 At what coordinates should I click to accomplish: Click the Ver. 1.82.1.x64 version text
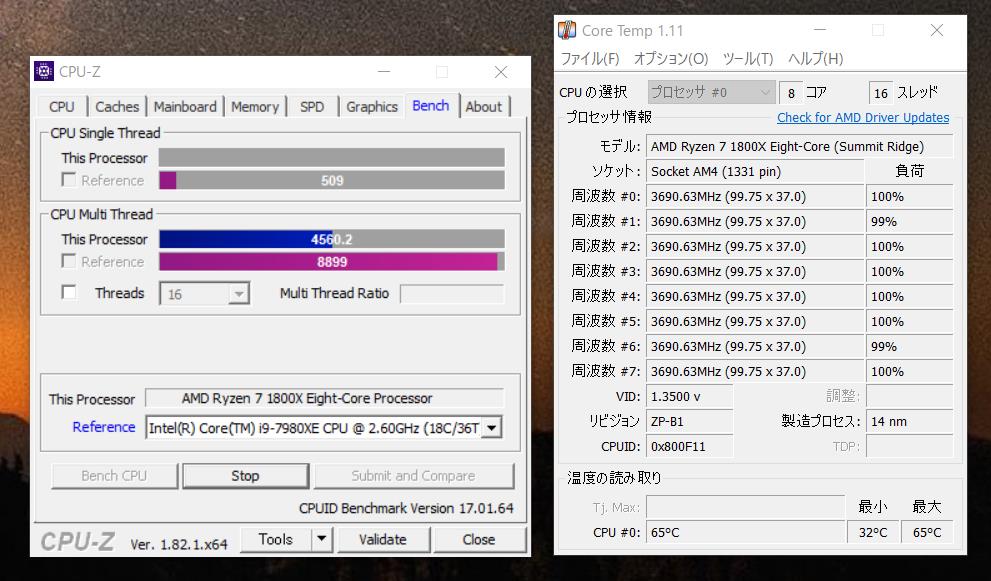(x=179, y=544)
